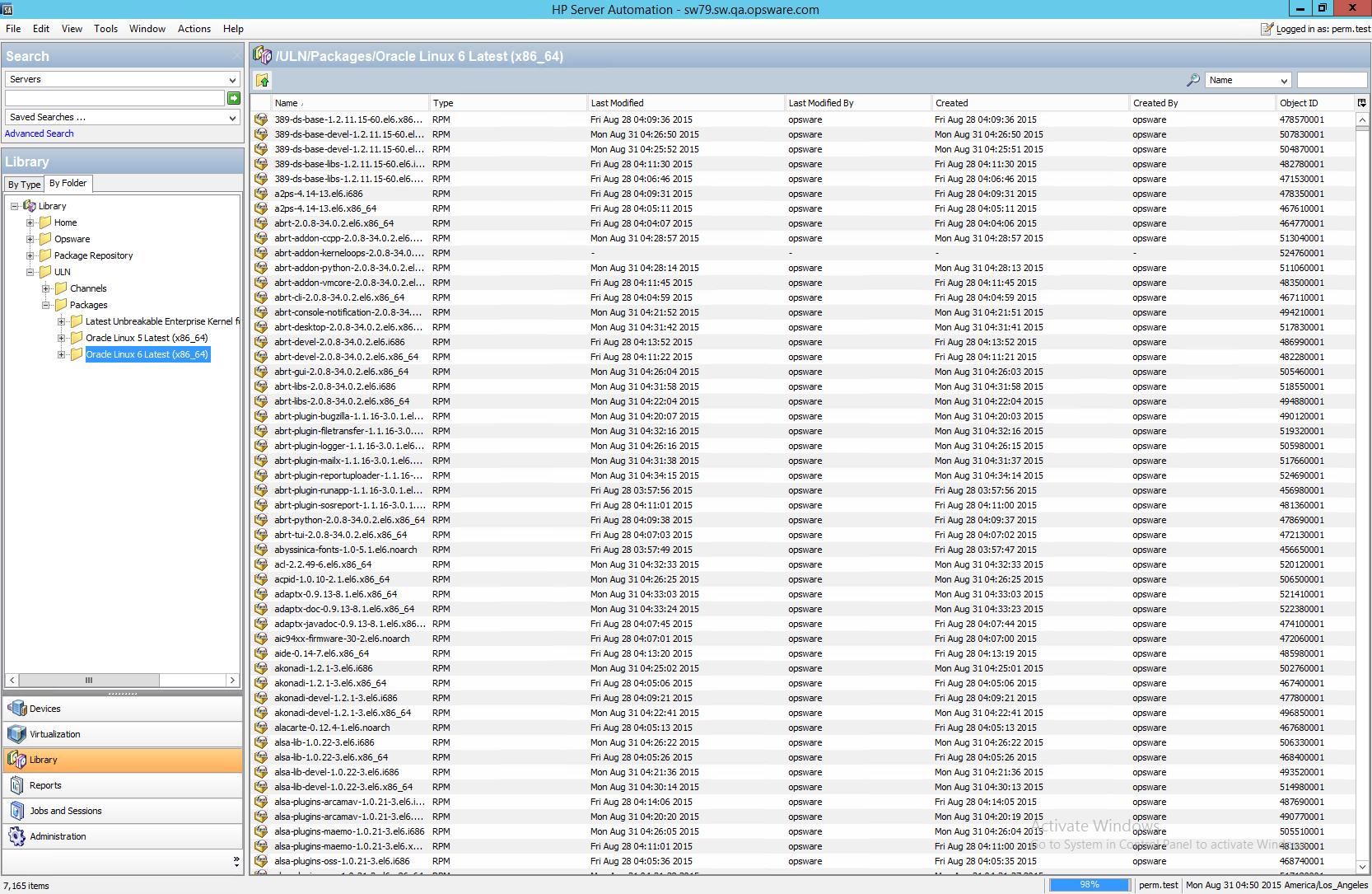
Task: Collapse the ULN folder tree node
Action: [30, 272]
